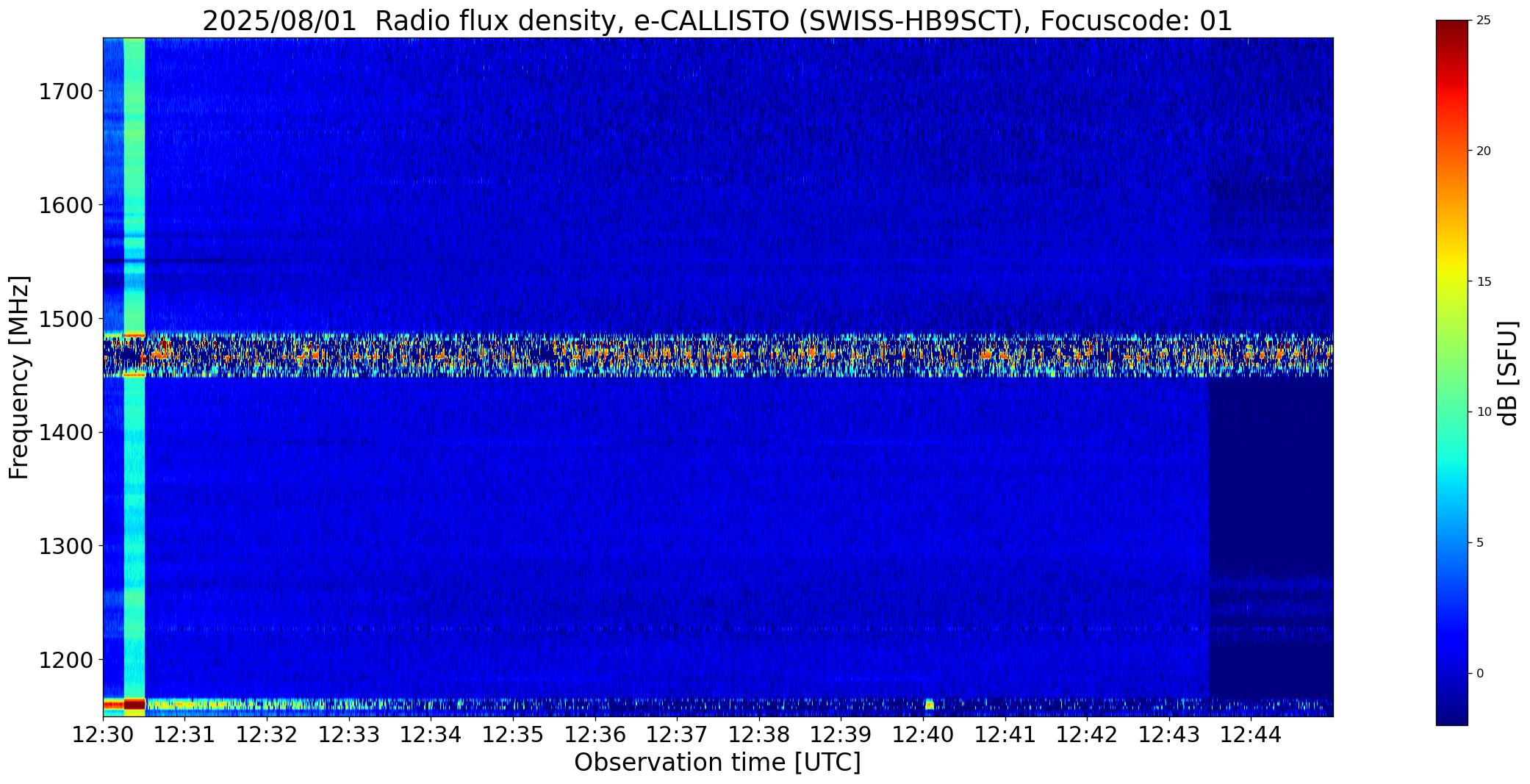
Task: Click the 12:40 time tick label
Action: (x=924, y=734)
